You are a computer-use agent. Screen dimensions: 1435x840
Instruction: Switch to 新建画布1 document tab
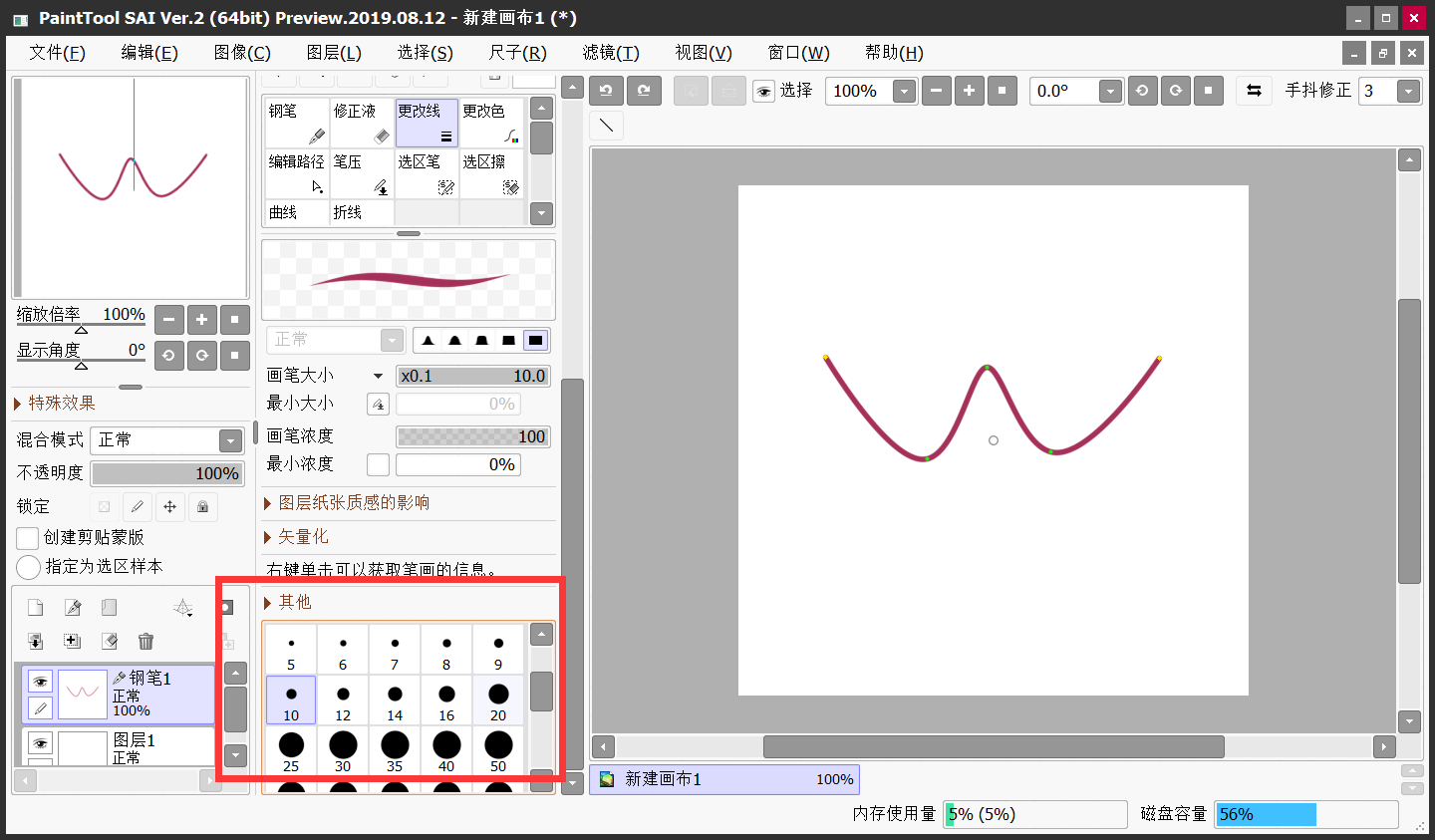coord(724,779)
